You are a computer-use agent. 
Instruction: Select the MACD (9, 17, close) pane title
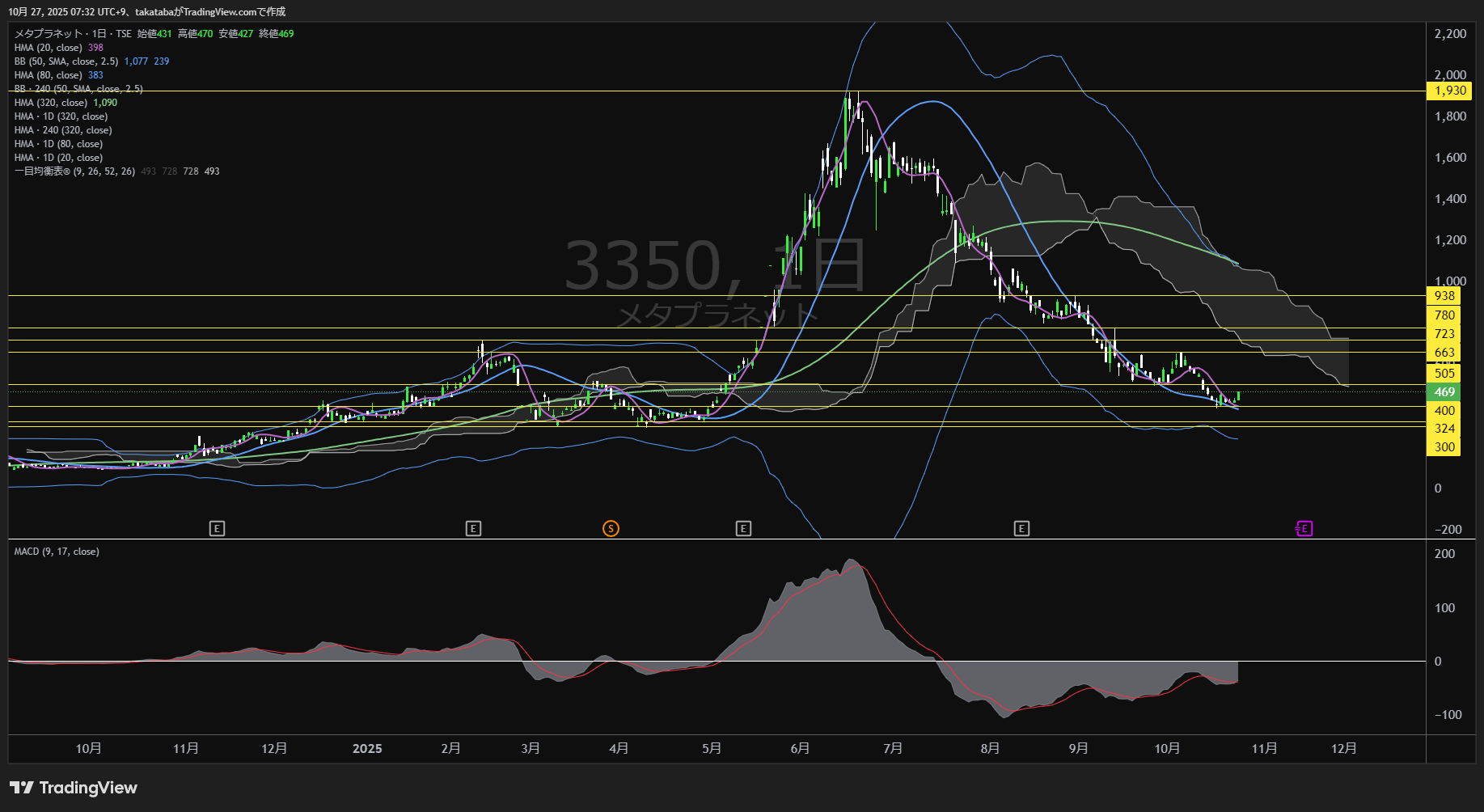[x=57, y=552]
